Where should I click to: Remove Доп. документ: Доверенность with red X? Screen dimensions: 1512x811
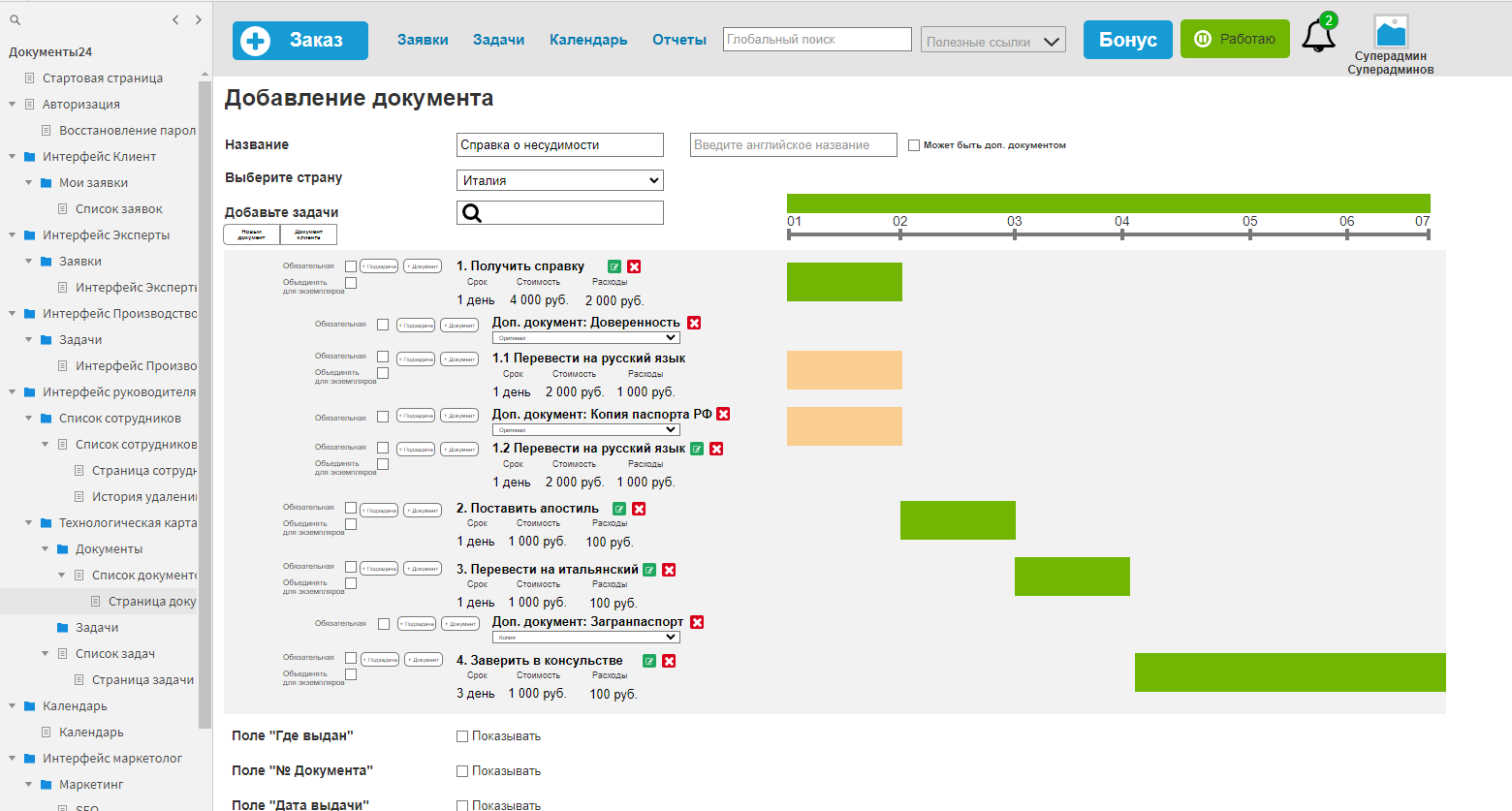tap(694, 323)
